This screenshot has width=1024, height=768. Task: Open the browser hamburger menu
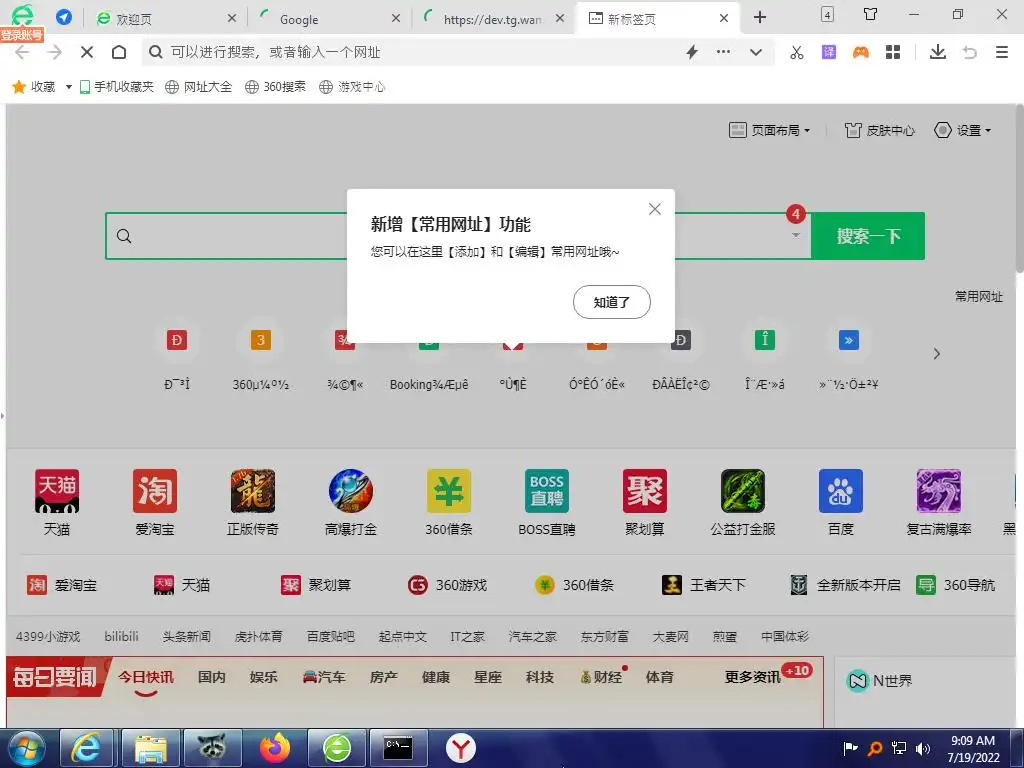pyautogui.click(x=1002, y=52)
